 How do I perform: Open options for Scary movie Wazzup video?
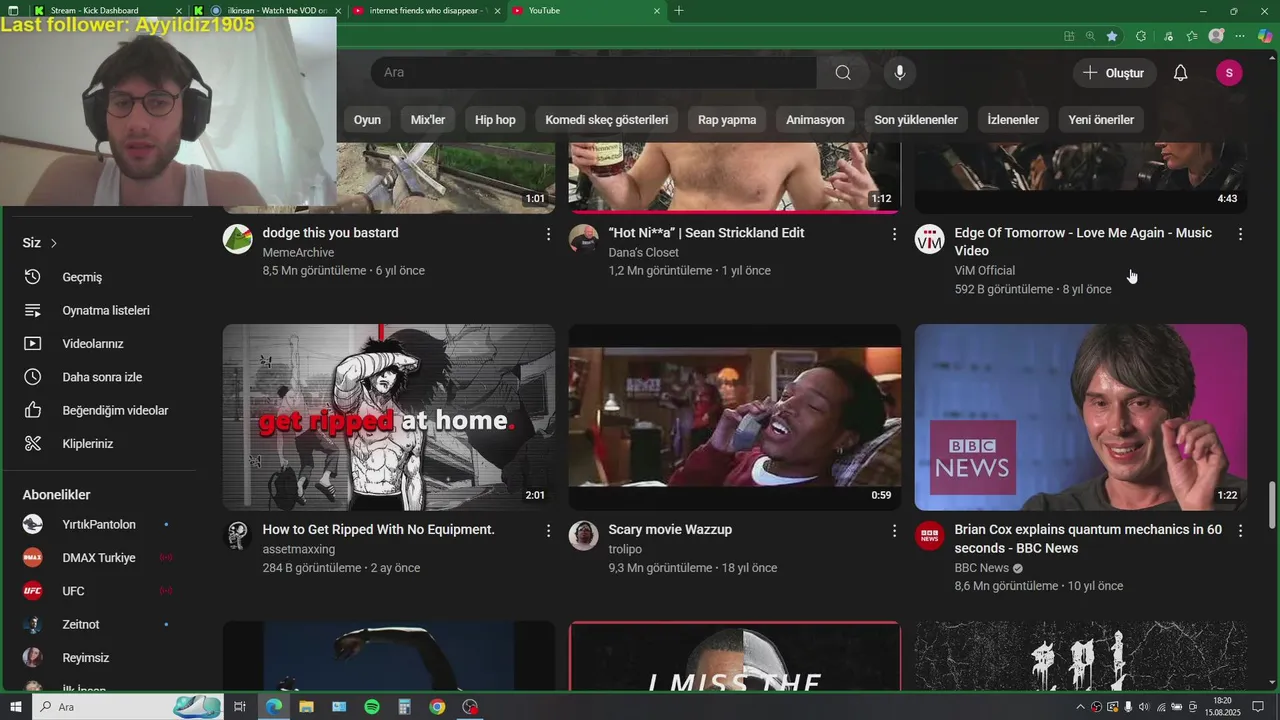point(894,531)
